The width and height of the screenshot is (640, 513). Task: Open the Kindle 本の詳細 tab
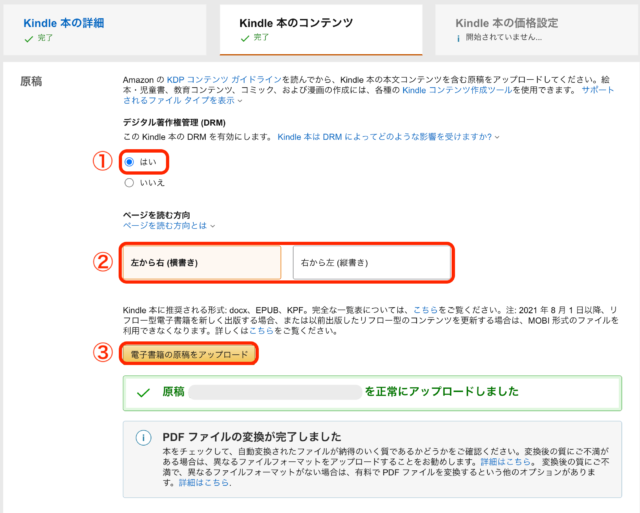click(63, 22)
